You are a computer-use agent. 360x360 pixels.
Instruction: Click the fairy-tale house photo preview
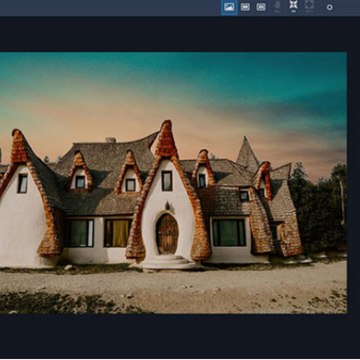pos(173,183)
